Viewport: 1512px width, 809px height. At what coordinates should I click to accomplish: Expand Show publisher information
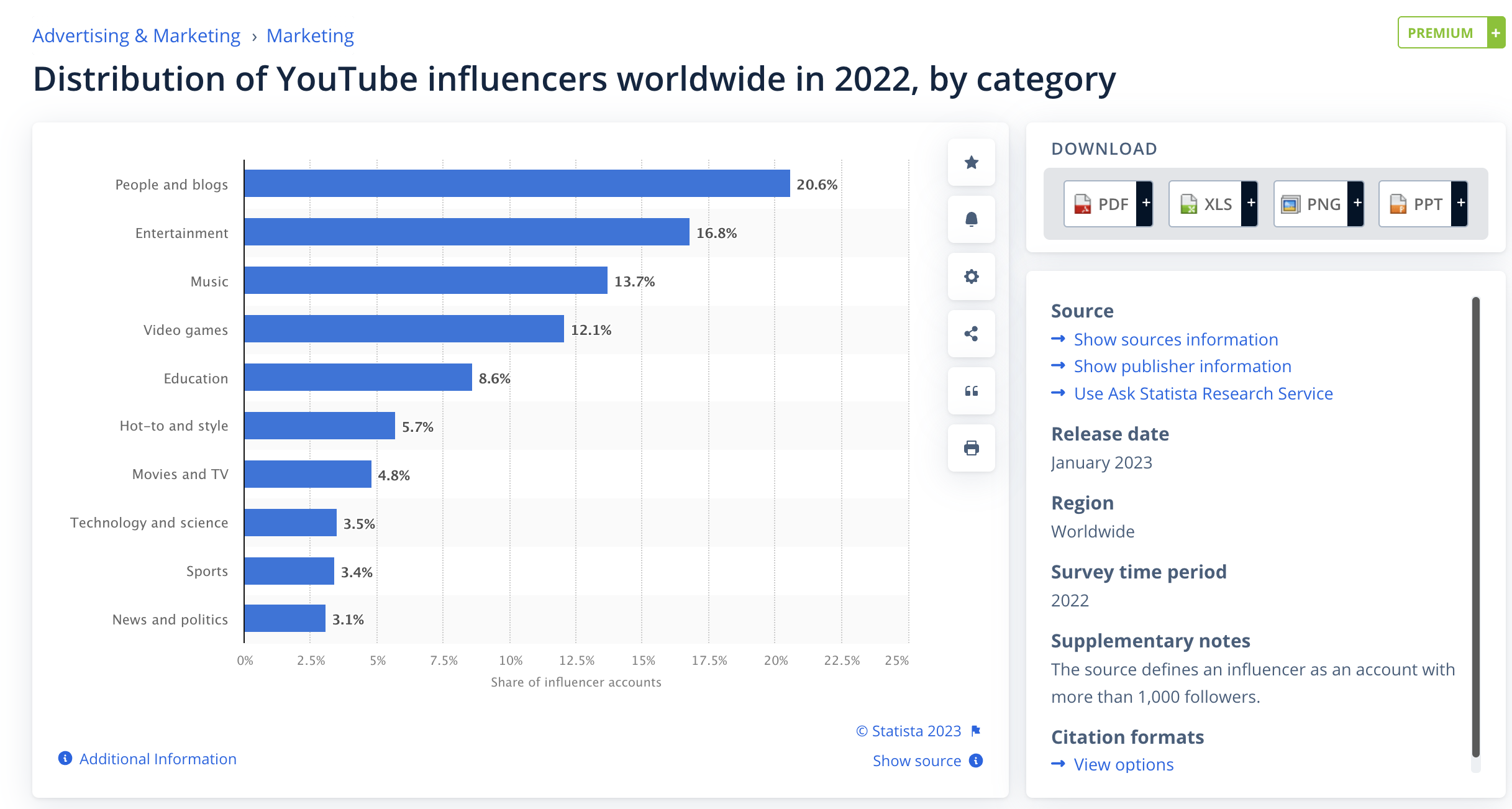(1182, 366)
